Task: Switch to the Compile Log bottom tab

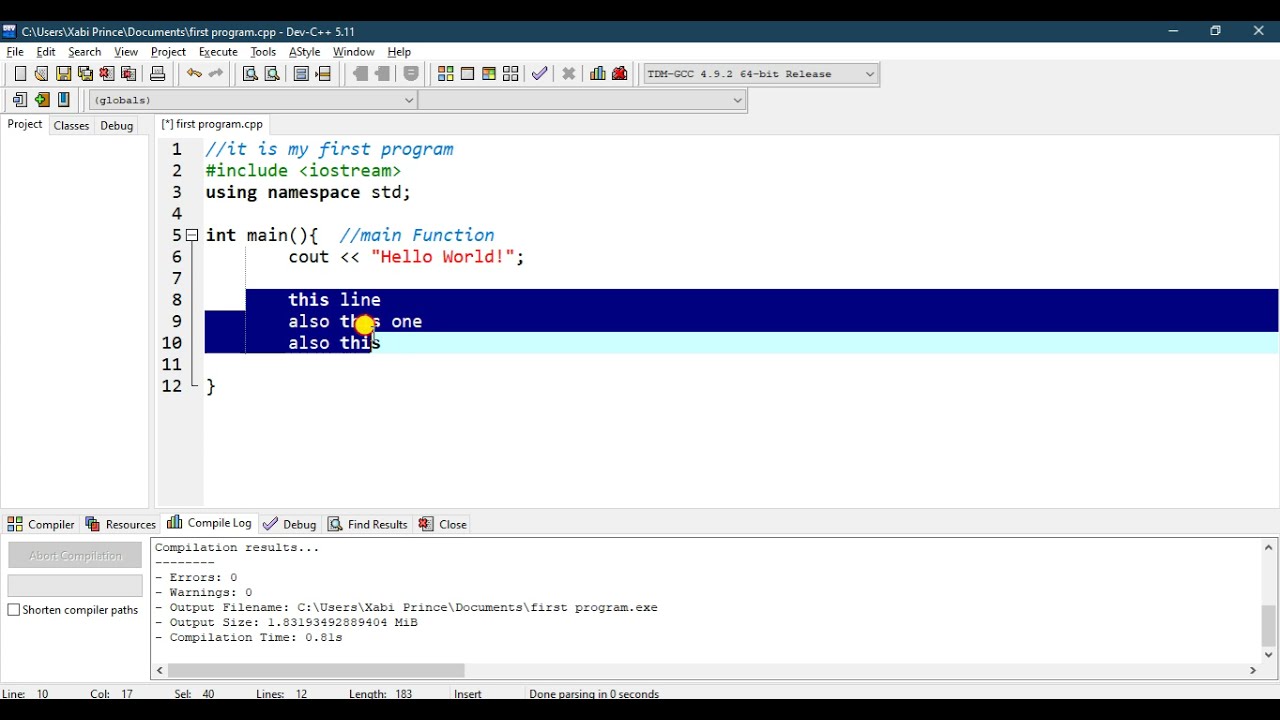Action: (210, 523)
